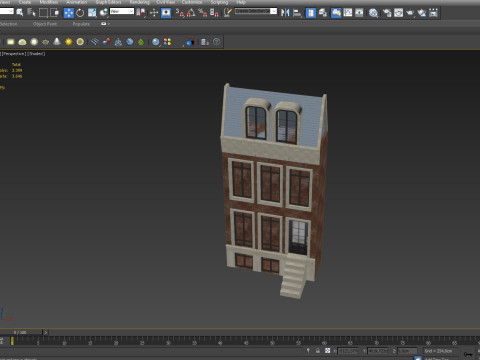The image size is (480, 360).
Task: Click the four colored circles icon
Action: (167, 42)
